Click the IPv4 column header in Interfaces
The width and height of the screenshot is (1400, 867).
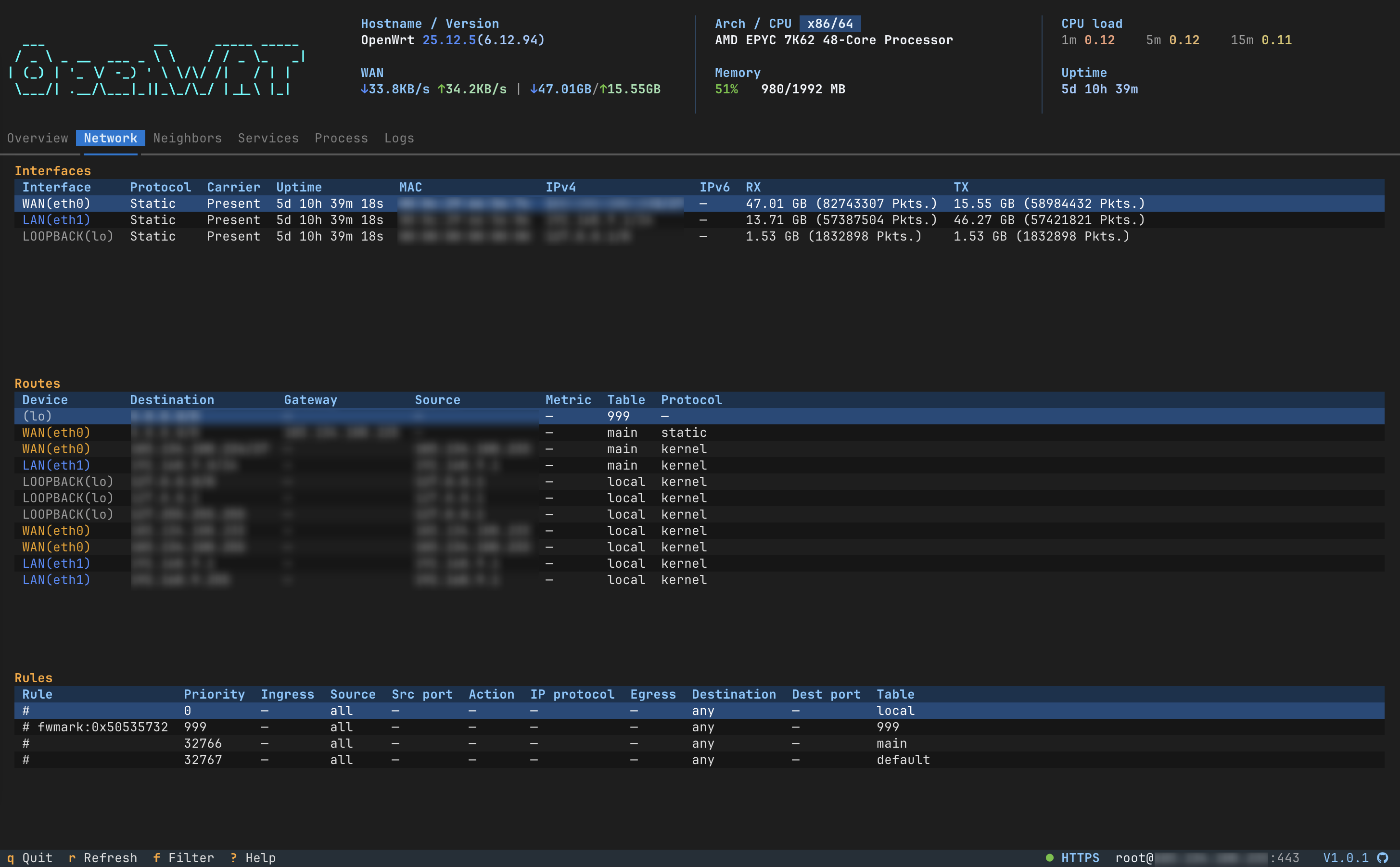[x=560, y=187]
